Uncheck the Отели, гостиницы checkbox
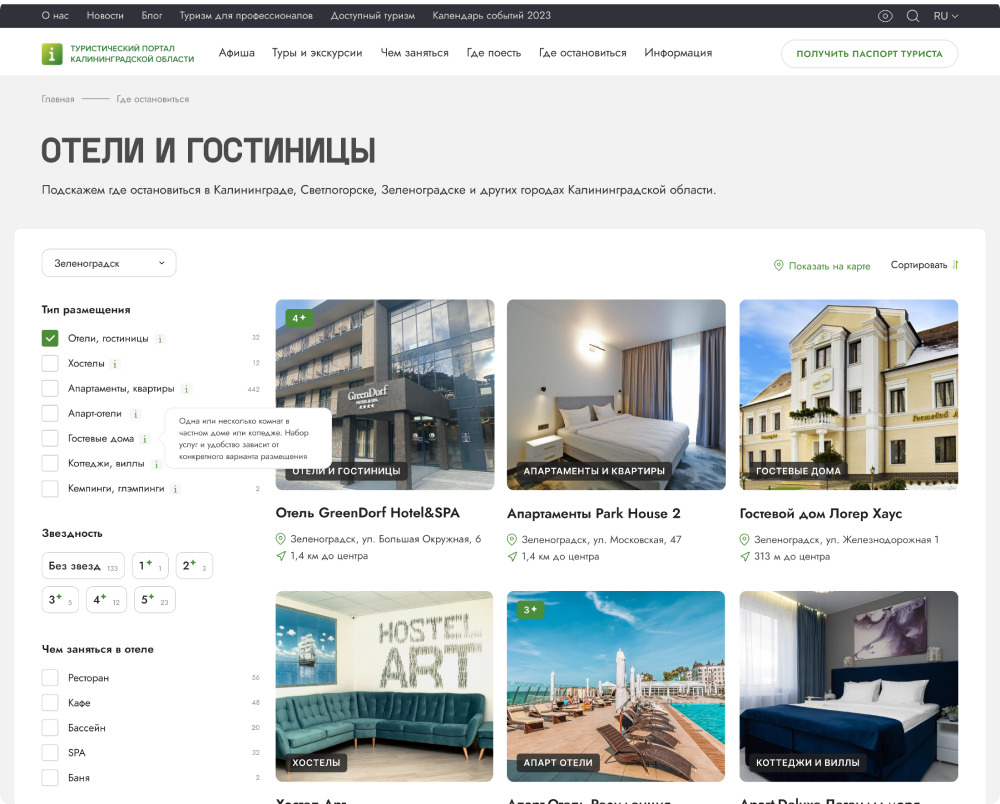 pos(50,338)
